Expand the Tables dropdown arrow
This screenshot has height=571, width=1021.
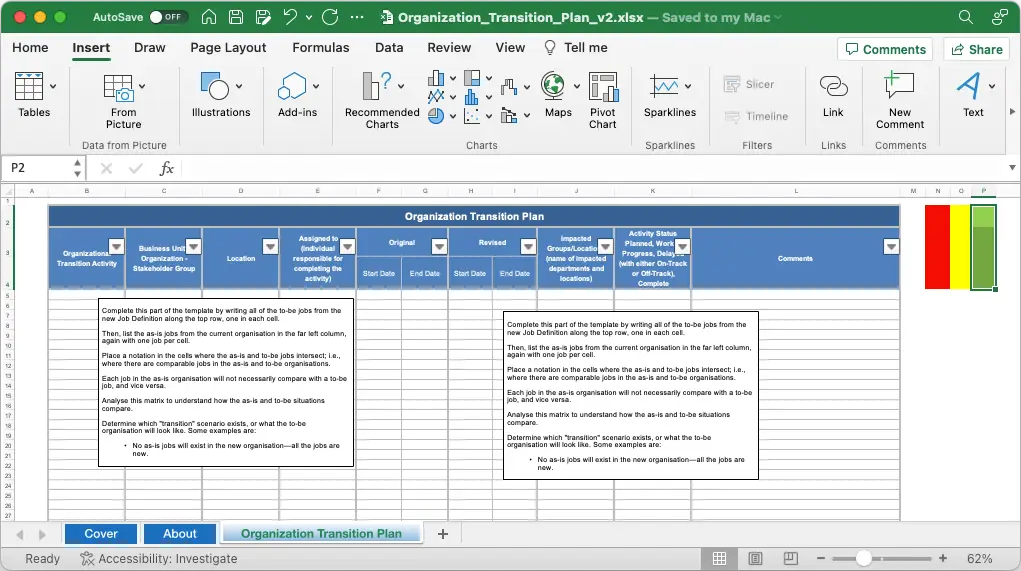coord(53,86)
